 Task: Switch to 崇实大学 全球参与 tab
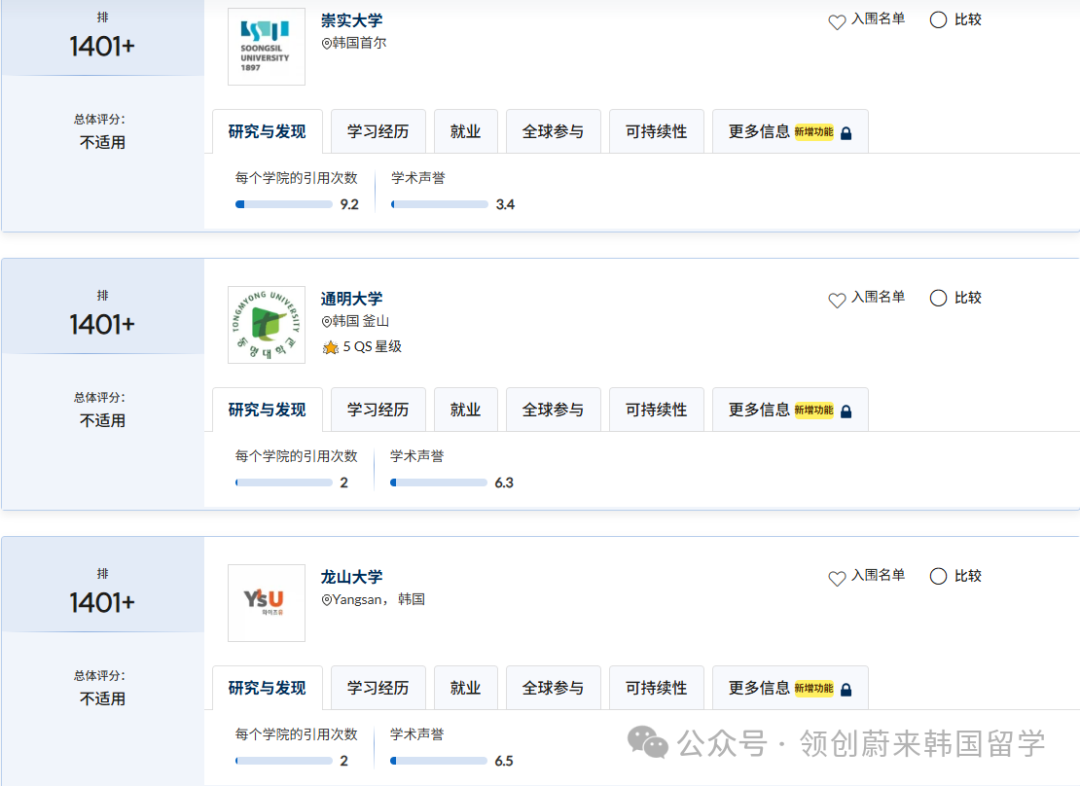(553, 132)
